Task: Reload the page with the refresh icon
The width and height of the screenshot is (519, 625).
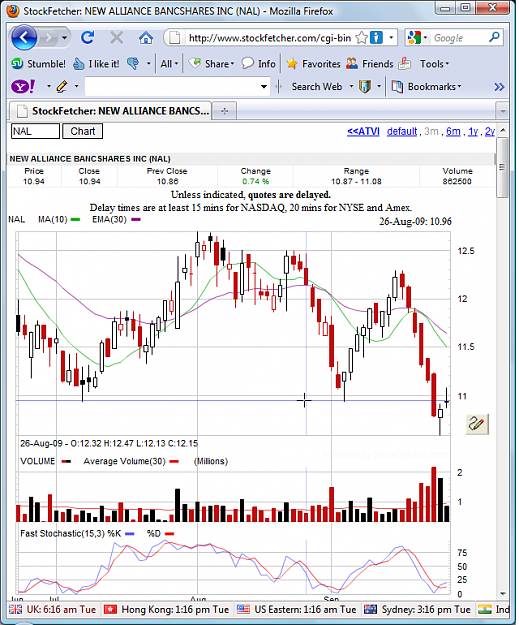Action: coord(88,38)
